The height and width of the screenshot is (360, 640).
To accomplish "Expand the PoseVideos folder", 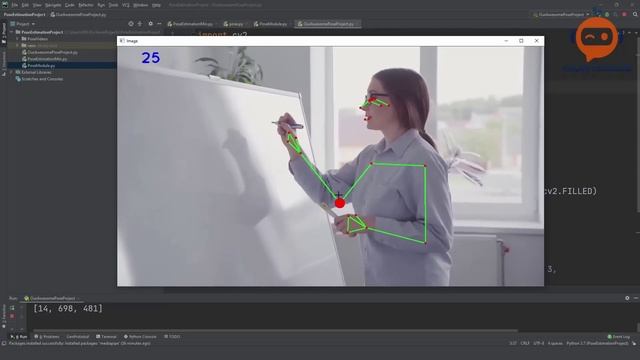I will pos(18,39).
